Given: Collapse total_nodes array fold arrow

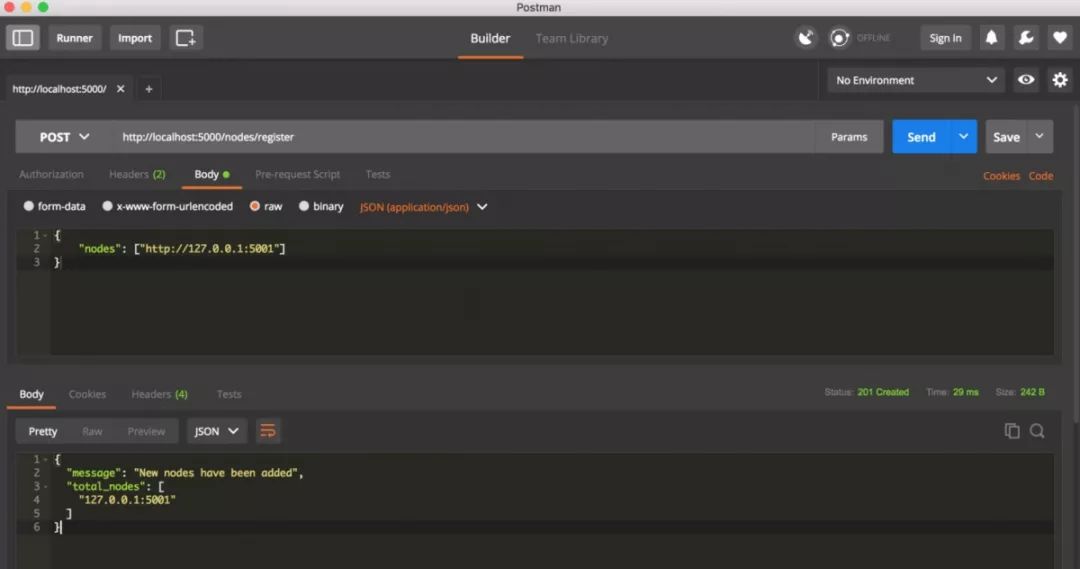Looking at the screenshot, I should coord(45,486).
